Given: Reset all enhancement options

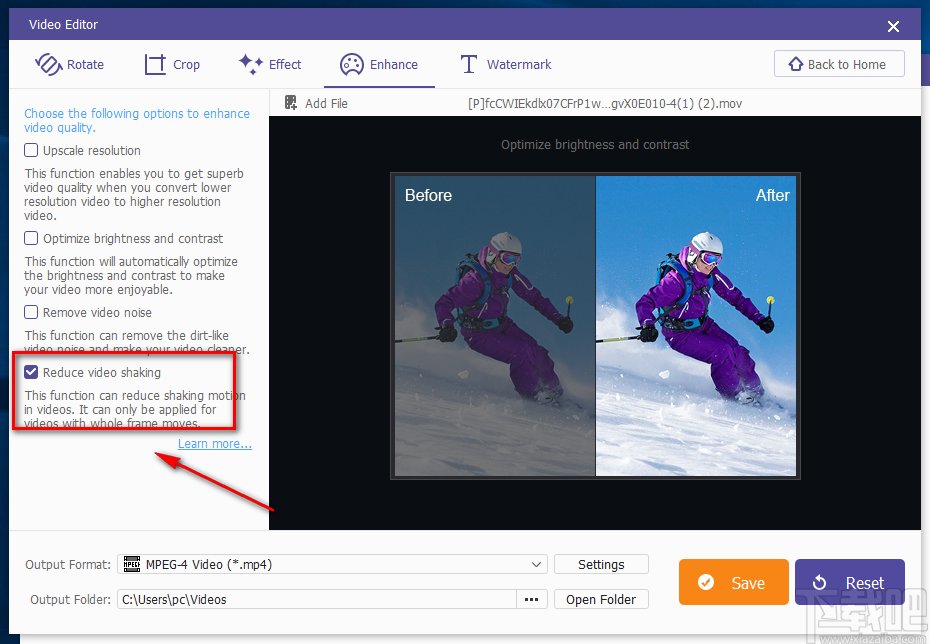Looking at the screenshot, I should (849, 582).
